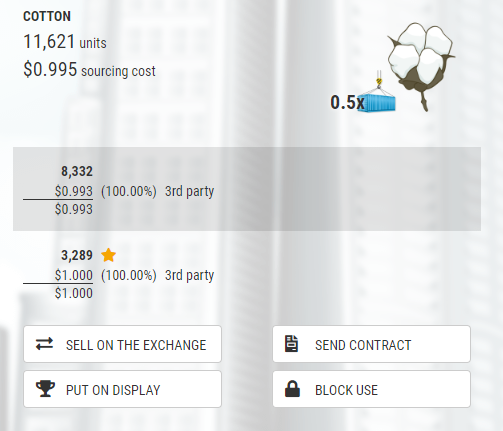Click the COTTON resource title
Screen dimensions: 503x431
pos(47,16)
